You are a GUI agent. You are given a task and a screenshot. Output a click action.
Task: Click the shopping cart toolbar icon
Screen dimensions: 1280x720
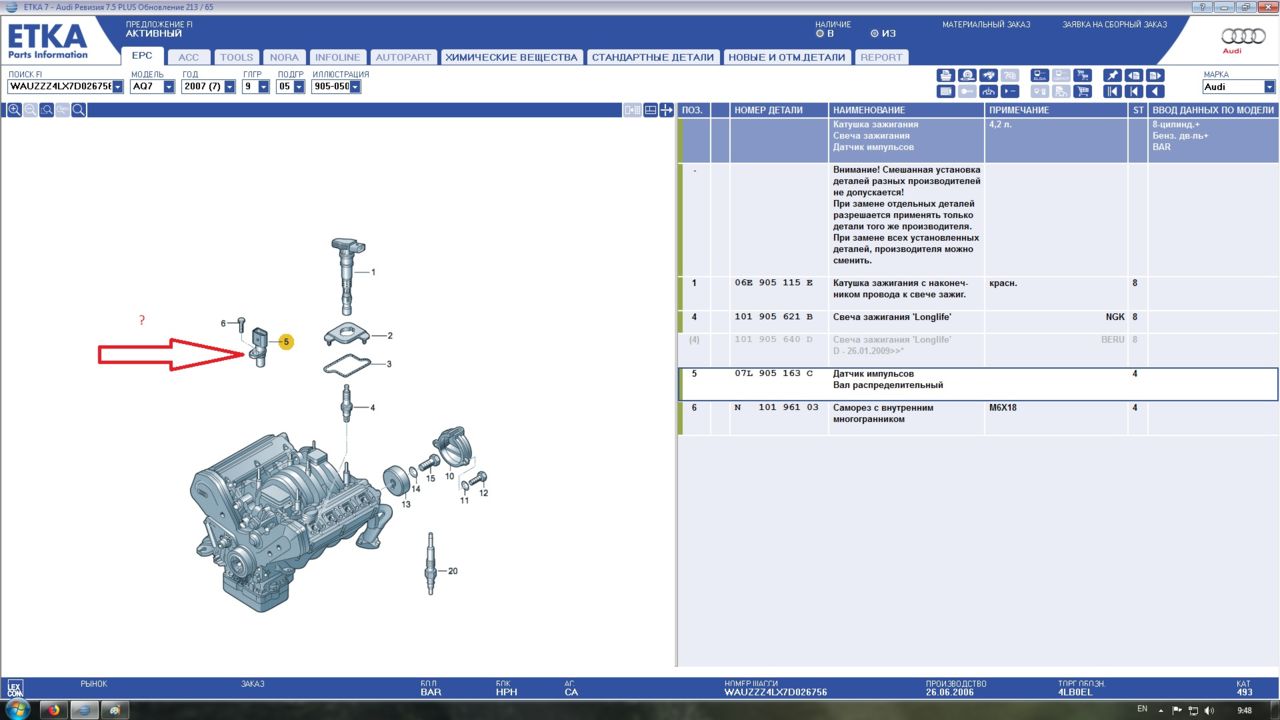tap(1083, 91)
